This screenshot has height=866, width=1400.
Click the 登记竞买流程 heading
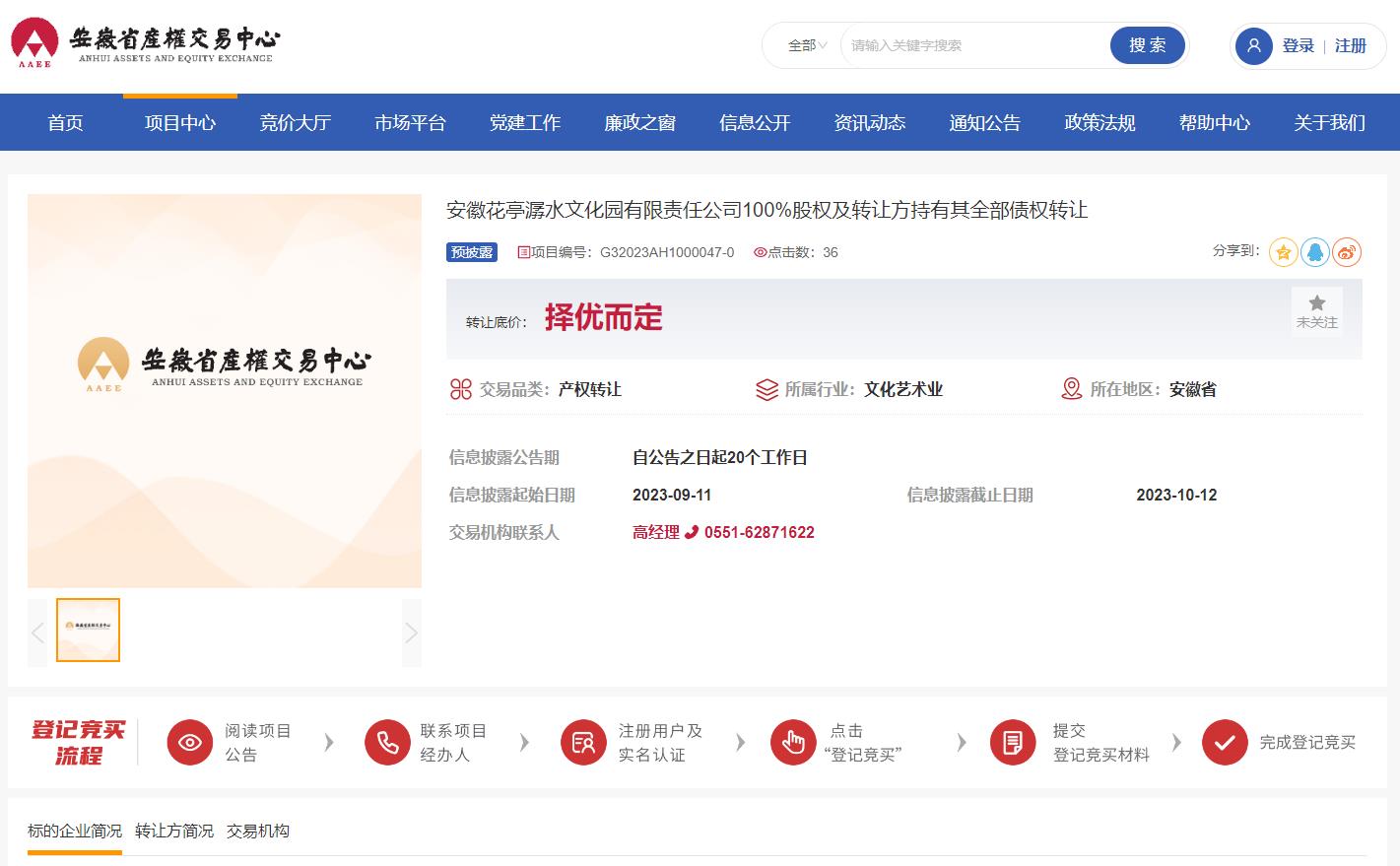pos(79,743)
